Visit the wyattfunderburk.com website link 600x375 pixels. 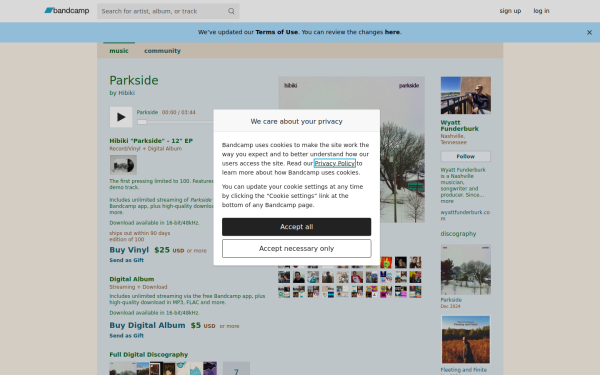(x=465, y=215)
